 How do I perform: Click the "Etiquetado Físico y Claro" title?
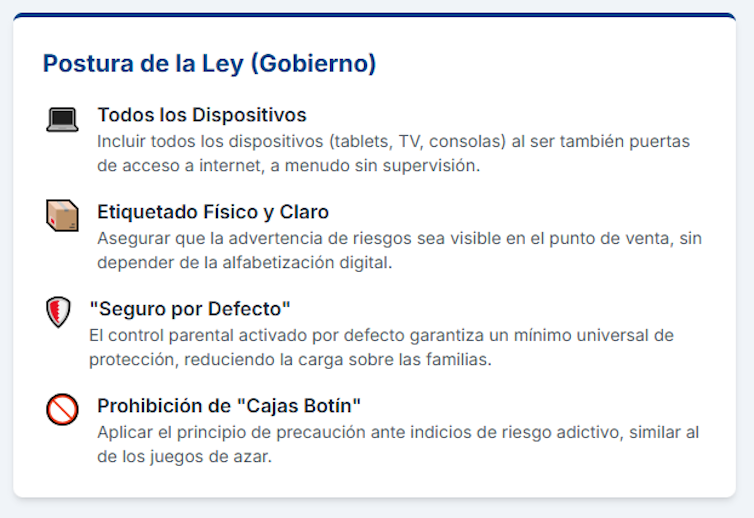[213, 212]
